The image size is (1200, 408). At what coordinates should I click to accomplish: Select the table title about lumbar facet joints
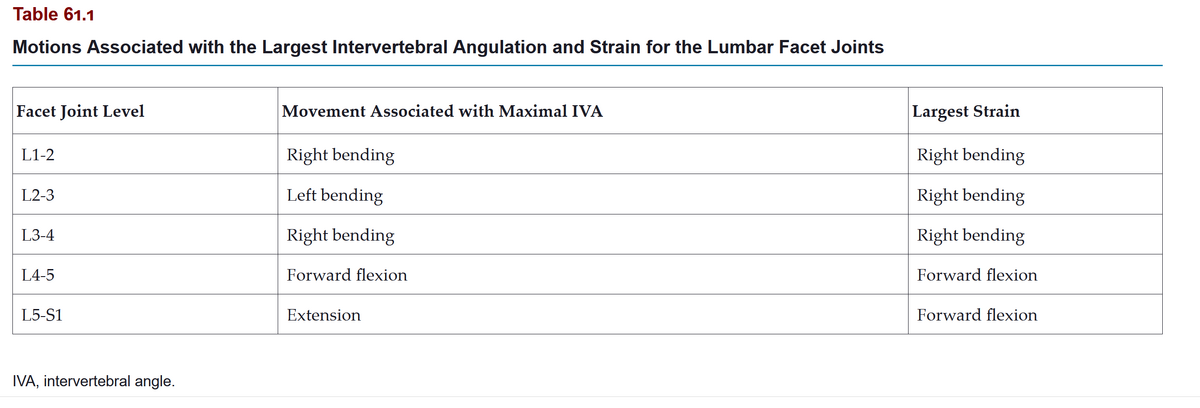click(x=448, y=47)
